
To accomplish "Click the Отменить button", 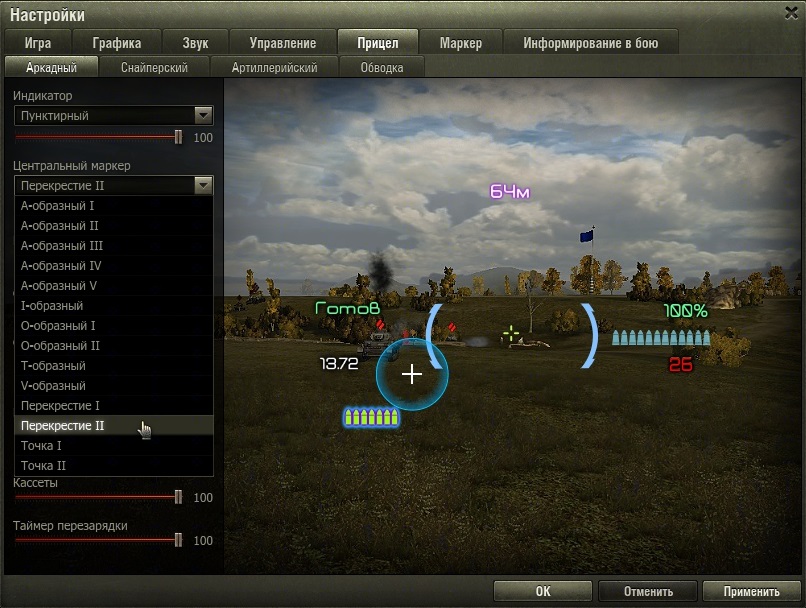I will point(648,591).
